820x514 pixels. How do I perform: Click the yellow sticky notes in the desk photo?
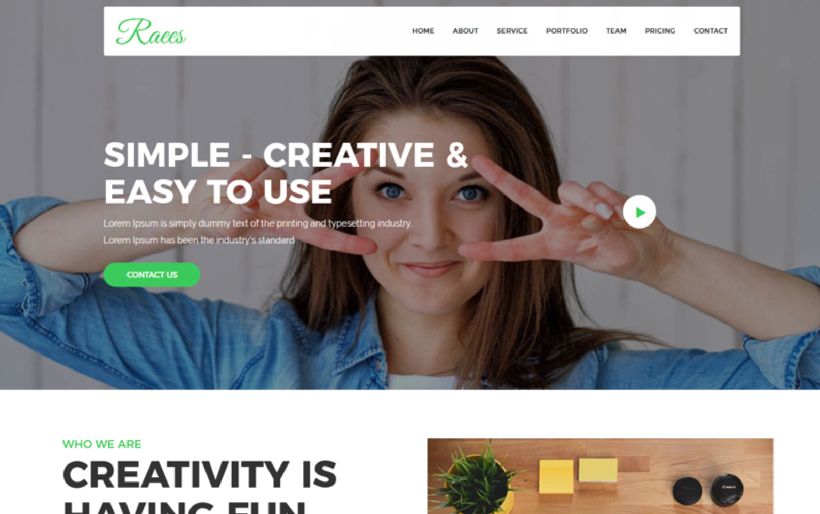578,475
